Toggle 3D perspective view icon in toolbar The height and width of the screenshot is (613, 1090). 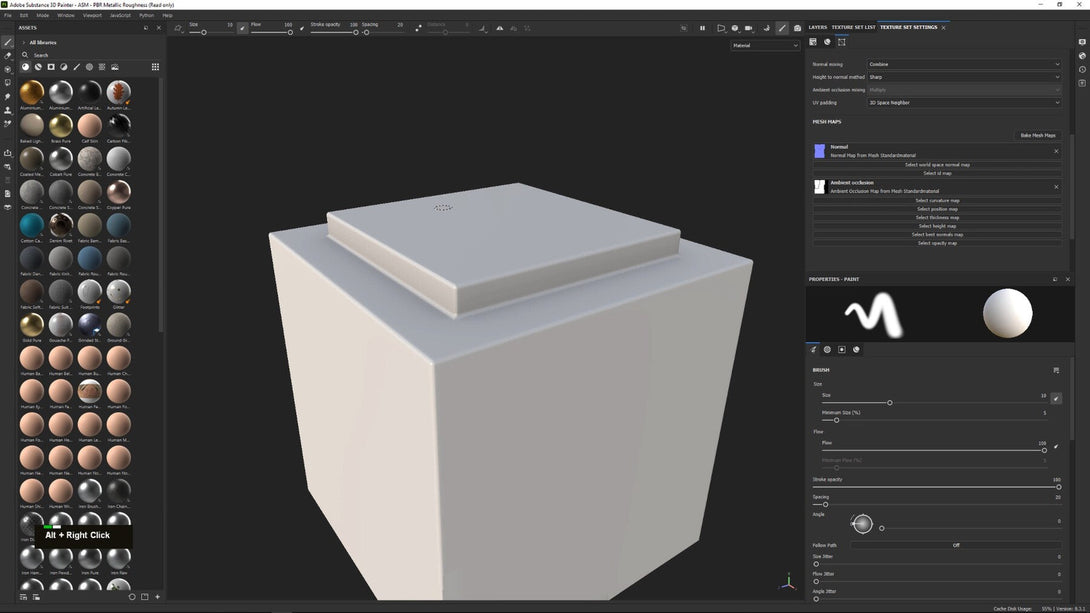click(x=721, y=28)
